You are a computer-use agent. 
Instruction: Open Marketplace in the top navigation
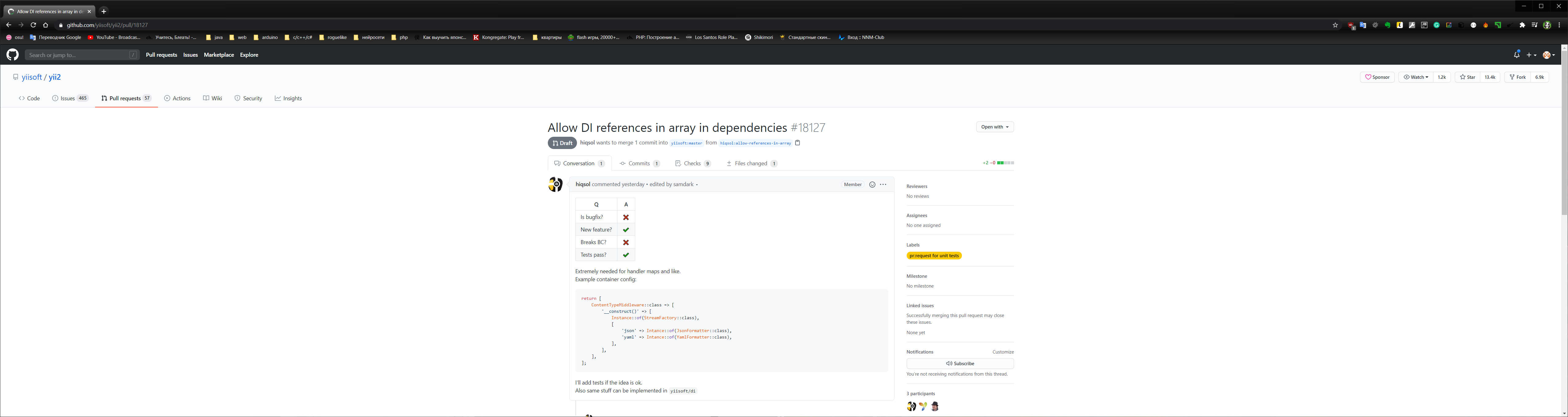pos(218,55)
